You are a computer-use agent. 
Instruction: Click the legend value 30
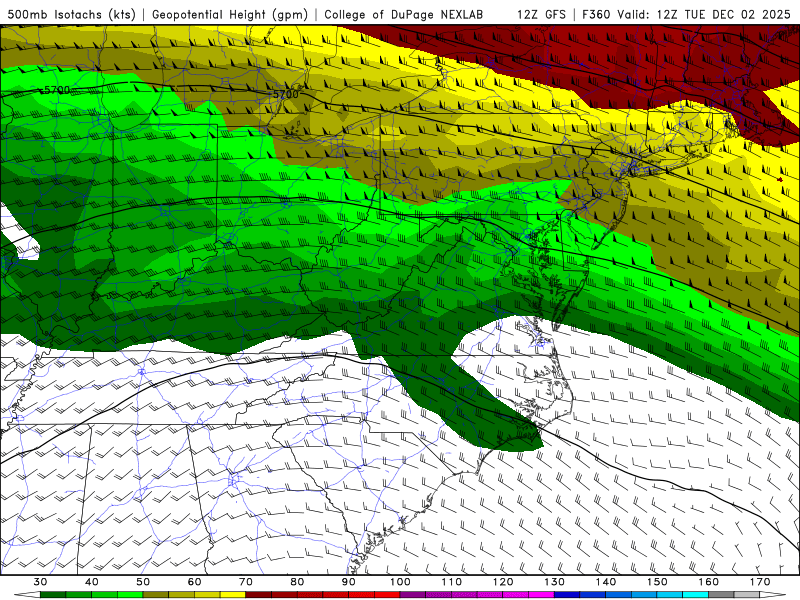point(40,582)
